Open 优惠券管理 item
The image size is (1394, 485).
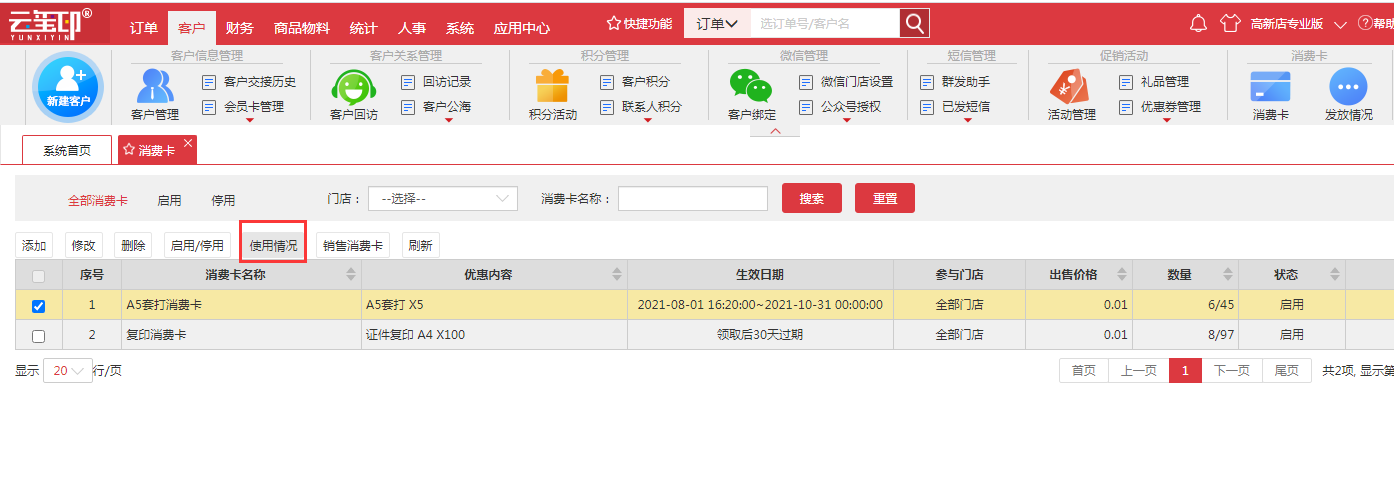(1160, 107)
